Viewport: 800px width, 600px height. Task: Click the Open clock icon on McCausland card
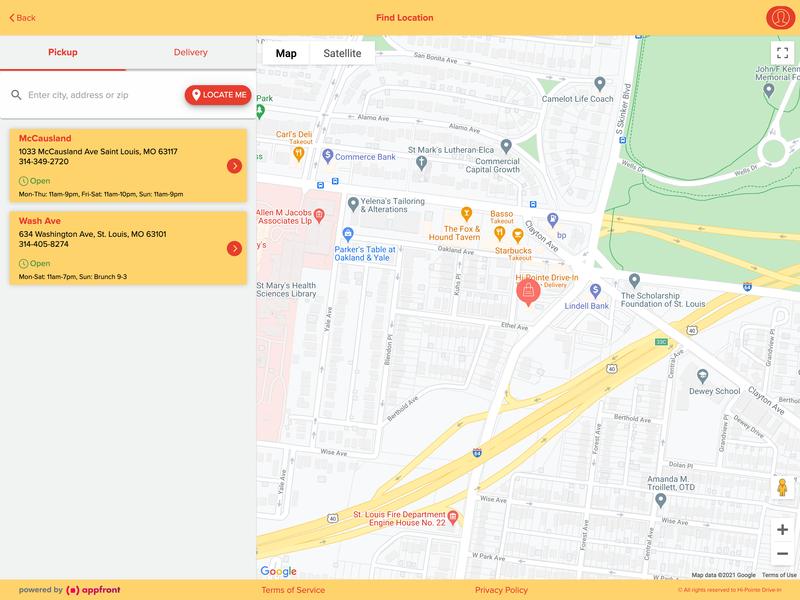click(x=23, y=181)
